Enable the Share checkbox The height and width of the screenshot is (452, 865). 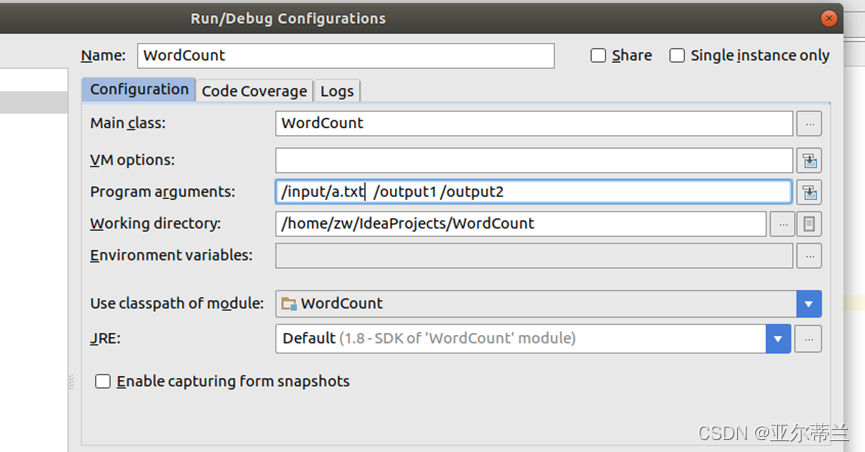pos(598,56)
